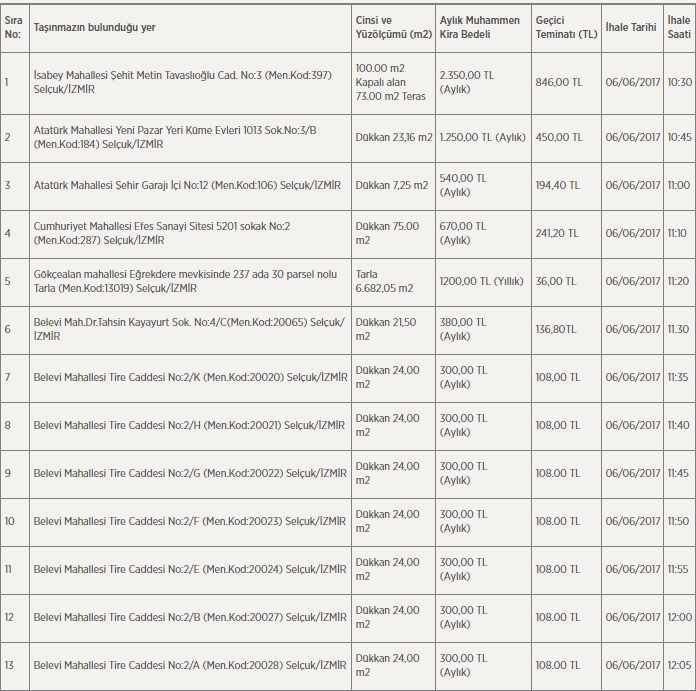
Task: Click the 'İhale Saati' column header
Action: (679, 27)
